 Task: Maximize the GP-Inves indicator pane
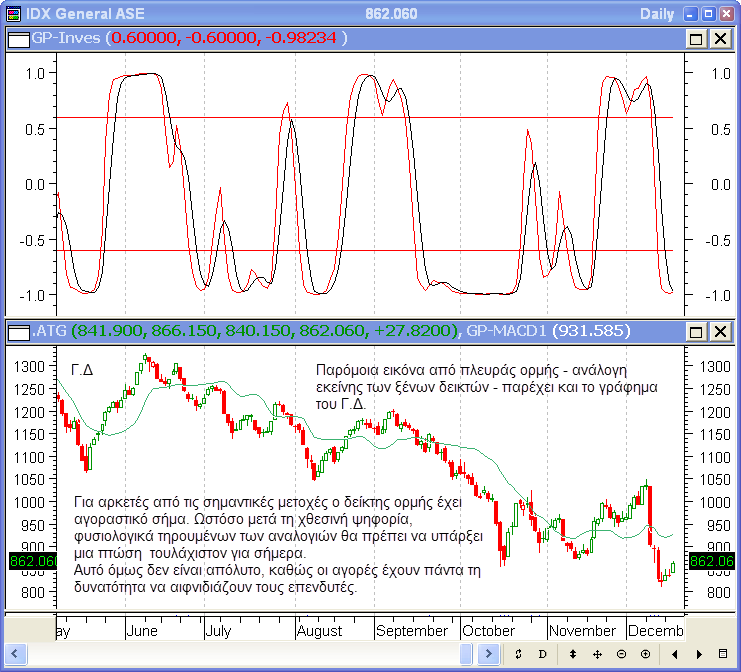pos(696,39)
